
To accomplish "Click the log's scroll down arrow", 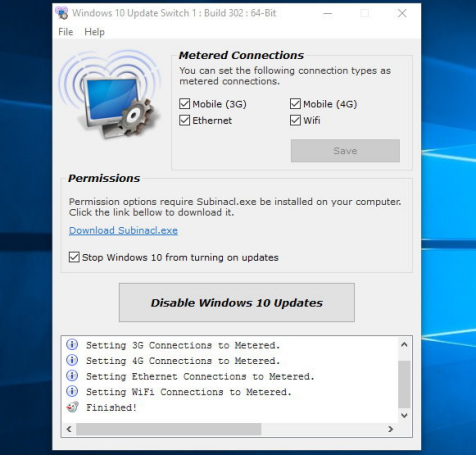I will click(x=404, y=415).
